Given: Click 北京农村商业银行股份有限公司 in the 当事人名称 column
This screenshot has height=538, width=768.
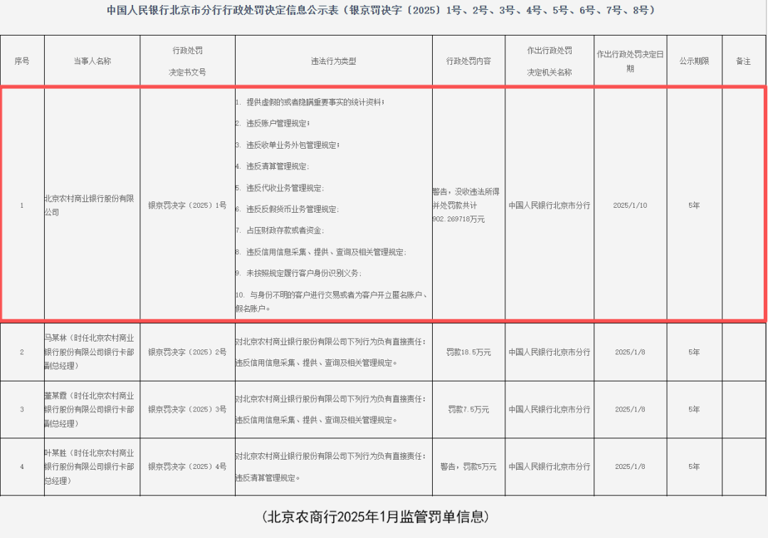Looking at the screenshot, I should click(x=89, y=205).
